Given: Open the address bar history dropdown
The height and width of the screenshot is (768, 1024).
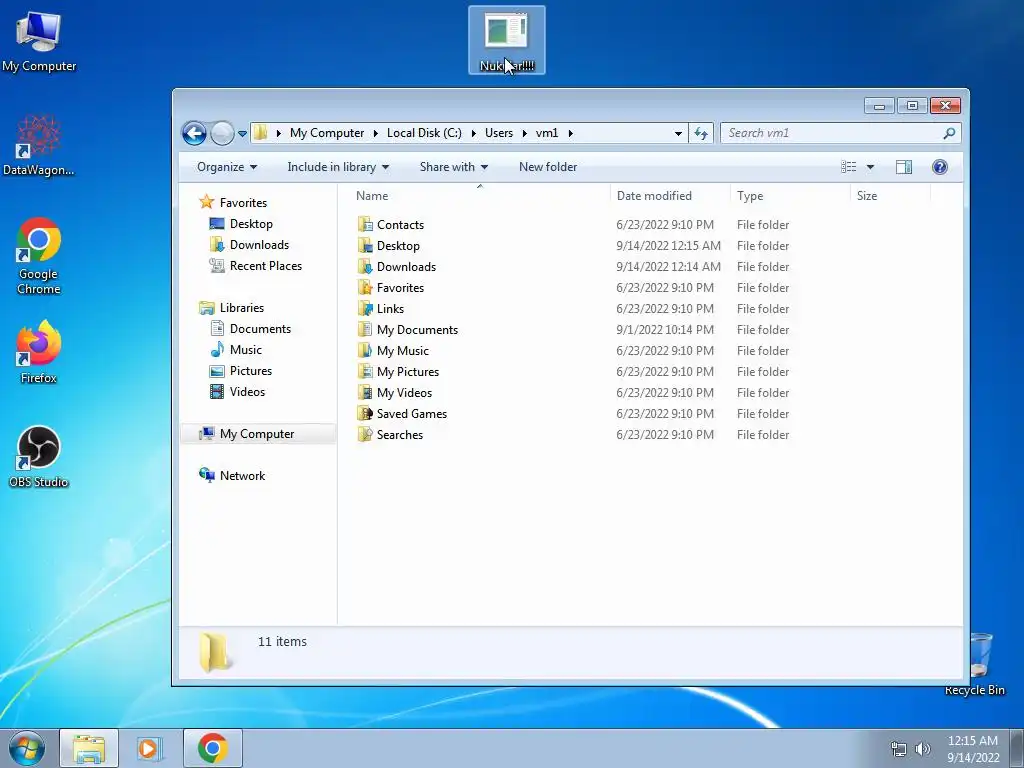Looking at the screenshot, I should [x=678, y=133].
